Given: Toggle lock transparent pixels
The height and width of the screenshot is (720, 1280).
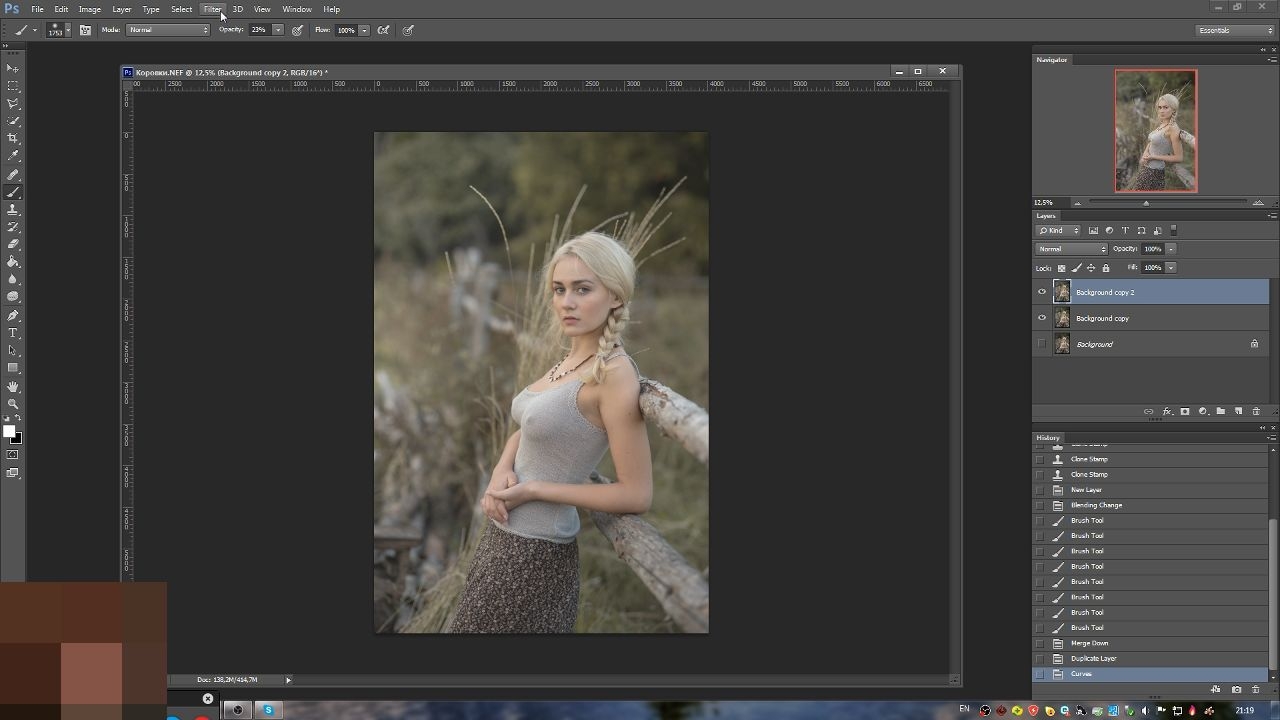Looking at the screenshot, I should click(x=1062, y=268).
